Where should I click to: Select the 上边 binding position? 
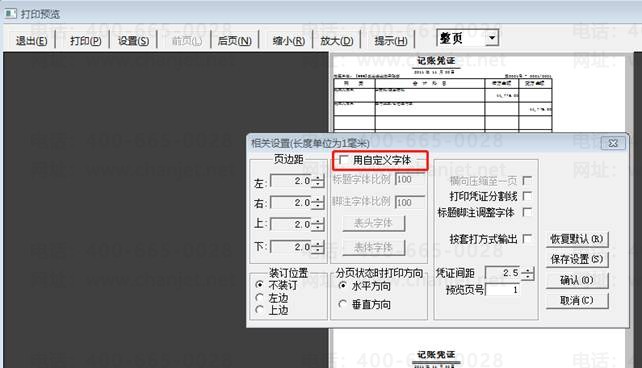tap(259, 310)
